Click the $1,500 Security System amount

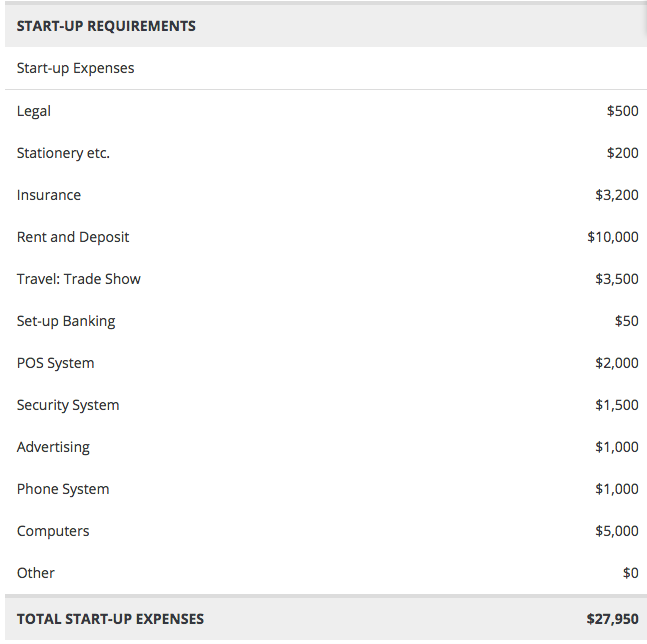click(x=616, y=405)
